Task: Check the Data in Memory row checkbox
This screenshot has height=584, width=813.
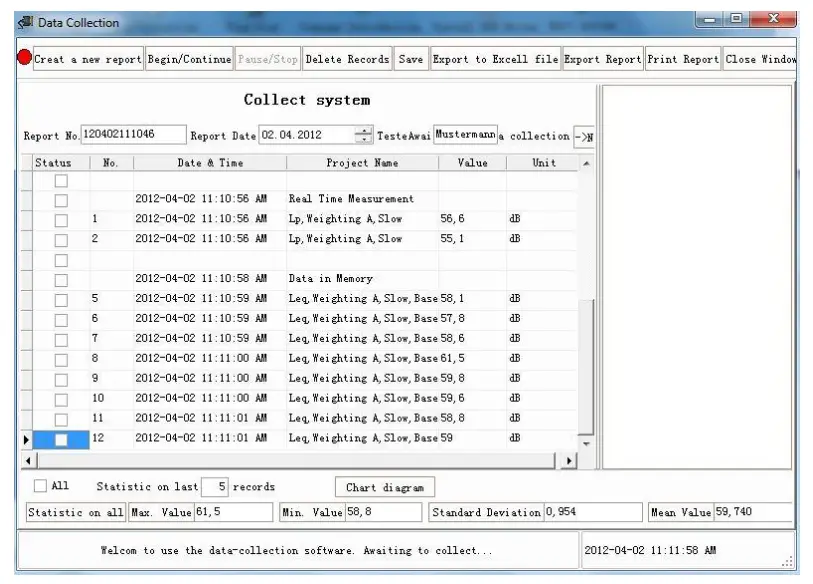Action: (61, 280)
